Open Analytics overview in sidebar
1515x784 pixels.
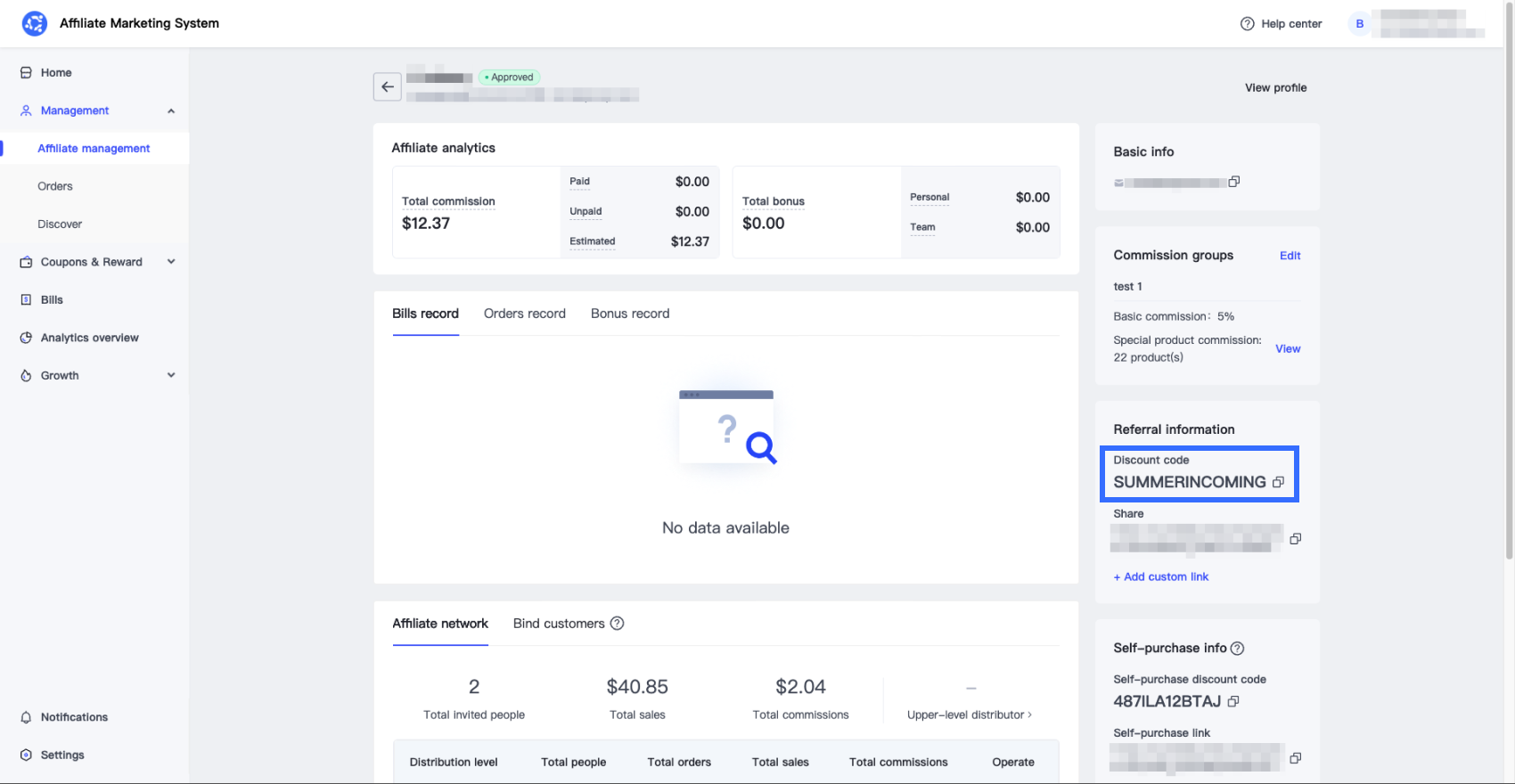pos(89,338)
